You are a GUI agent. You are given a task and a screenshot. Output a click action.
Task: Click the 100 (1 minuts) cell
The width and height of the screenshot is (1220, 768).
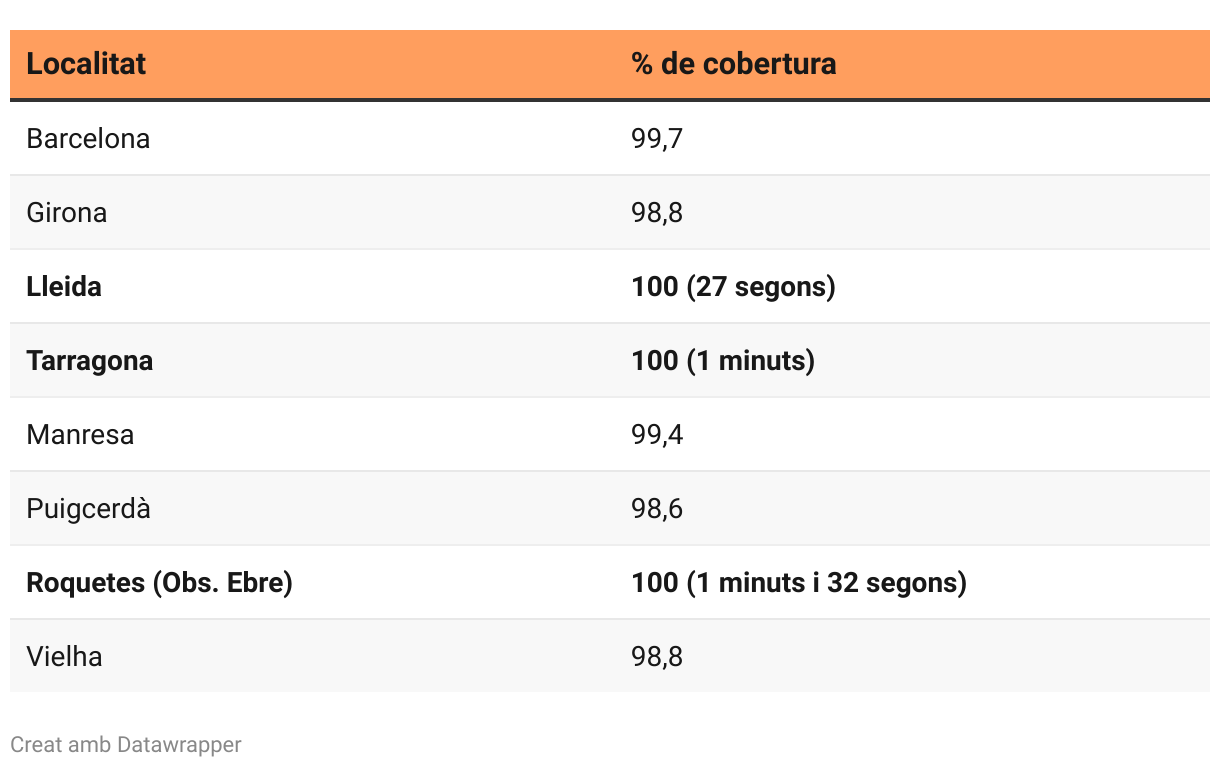point(723,360)
